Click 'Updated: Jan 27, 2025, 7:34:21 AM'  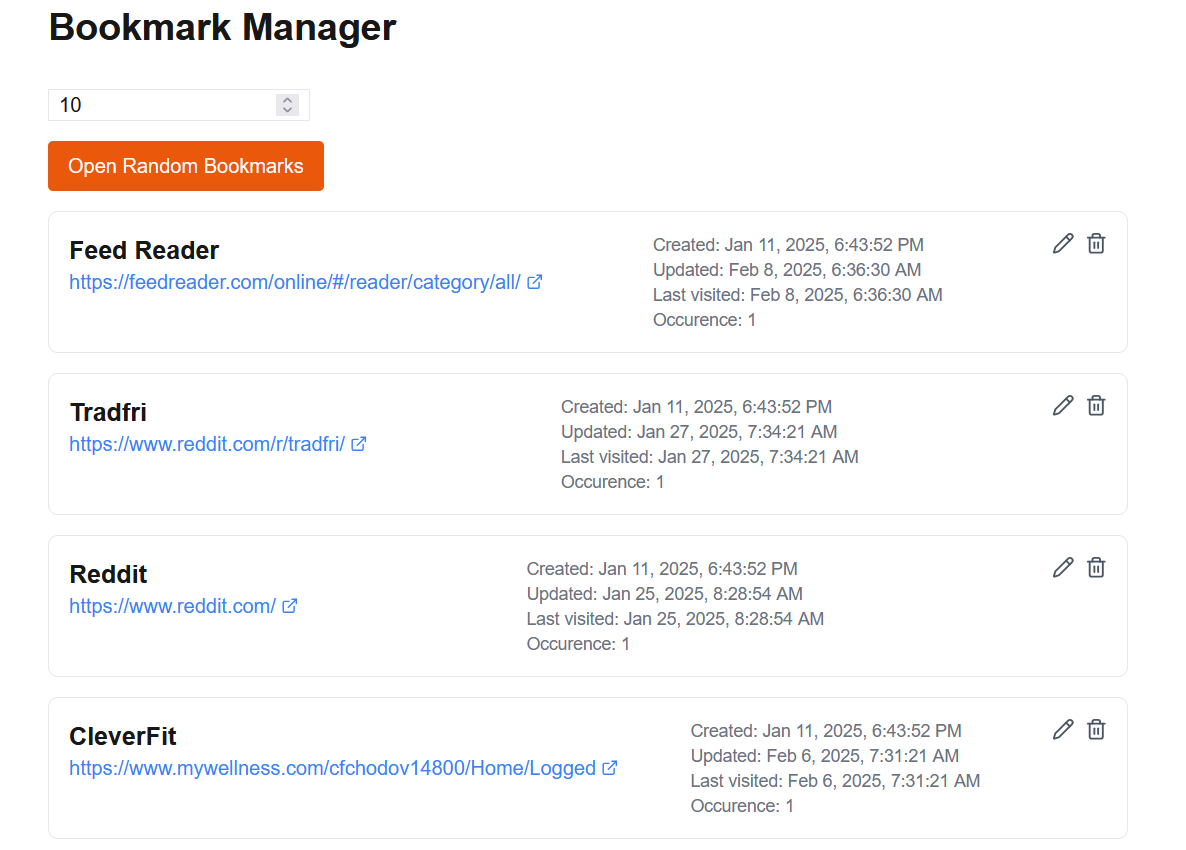pyautogui.click(x=699, y=432)
